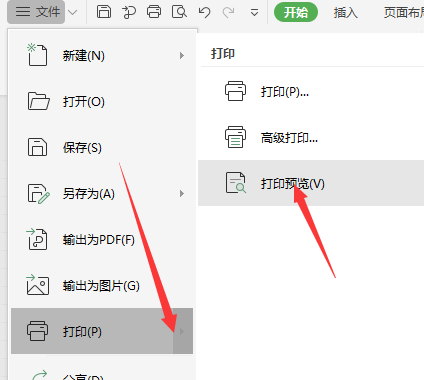This screenshot has height=380, width=424.
Task: Click the redo arrow in toolbar
Action: tap(228, 12)
